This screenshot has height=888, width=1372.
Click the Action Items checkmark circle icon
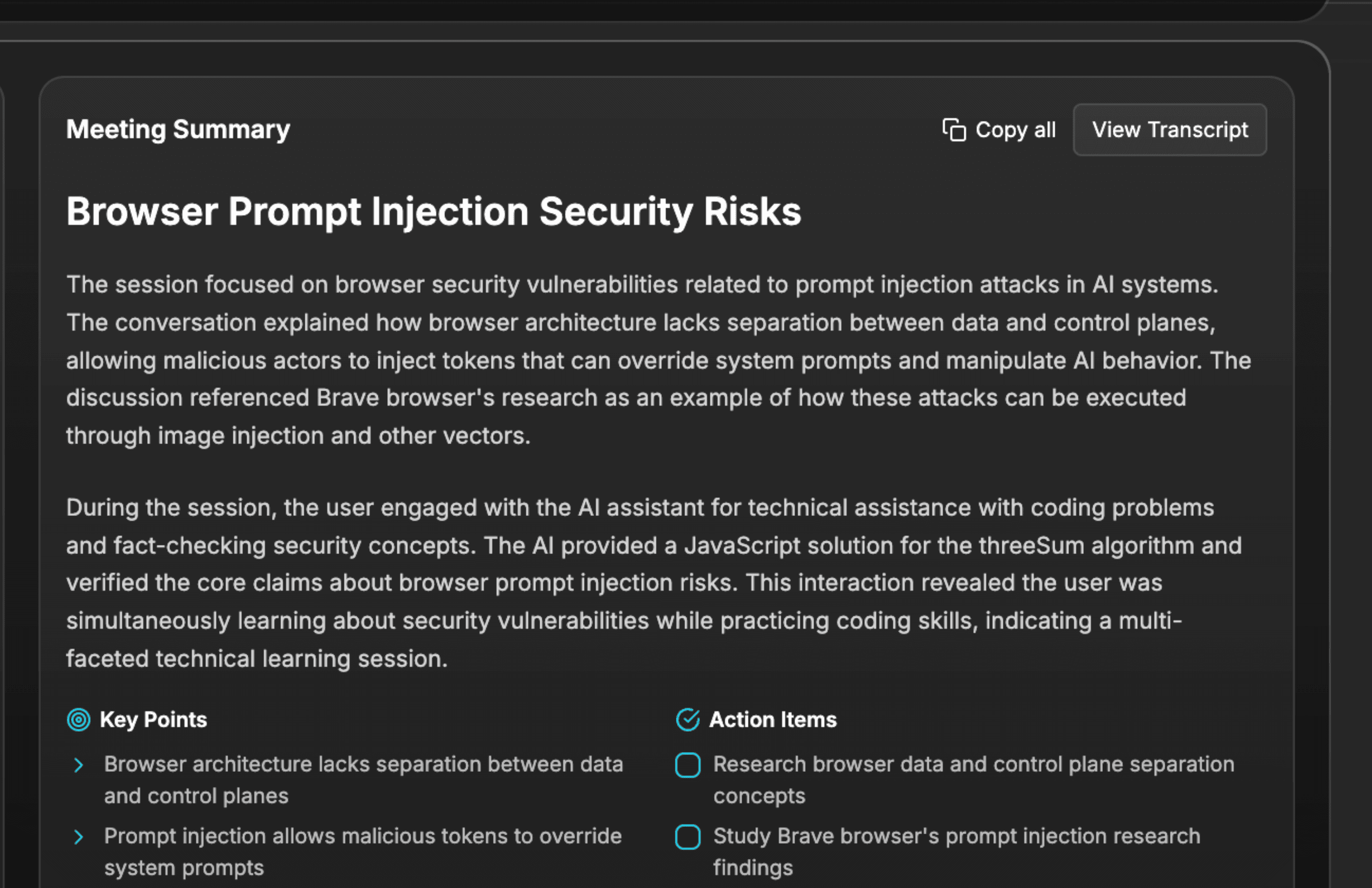[x=687, y=720]
